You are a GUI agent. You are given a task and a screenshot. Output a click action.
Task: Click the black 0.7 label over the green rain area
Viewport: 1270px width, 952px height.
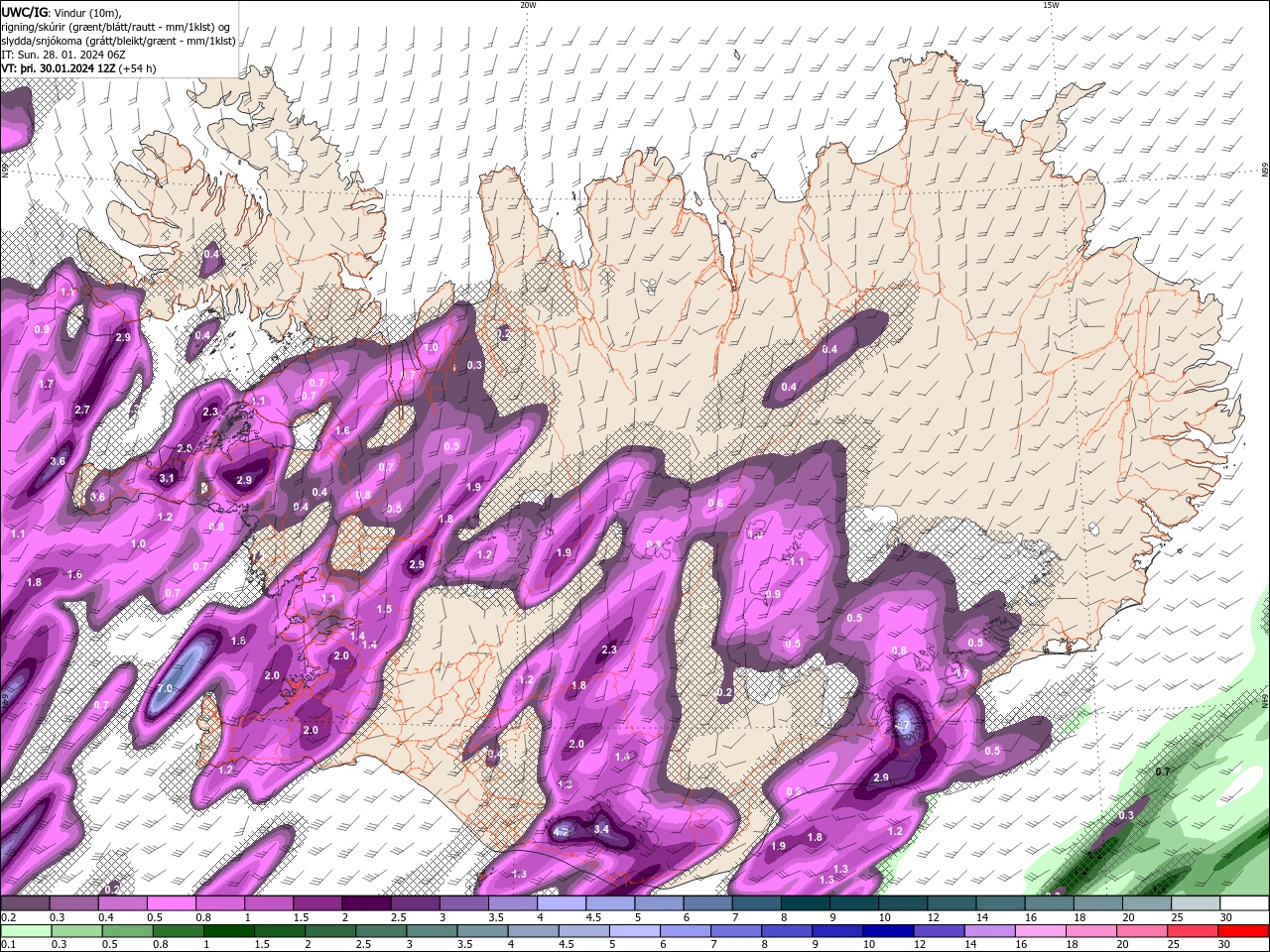click(x=1163, y=771)
